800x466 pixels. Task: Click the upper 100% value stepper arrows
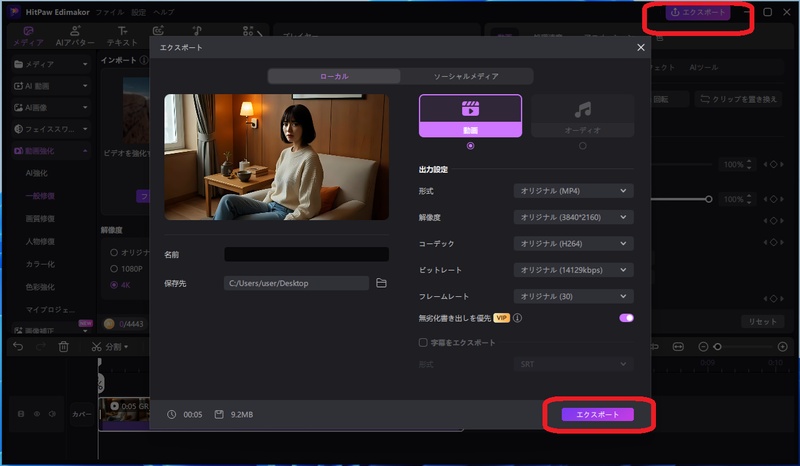click(x=749, y=164)
